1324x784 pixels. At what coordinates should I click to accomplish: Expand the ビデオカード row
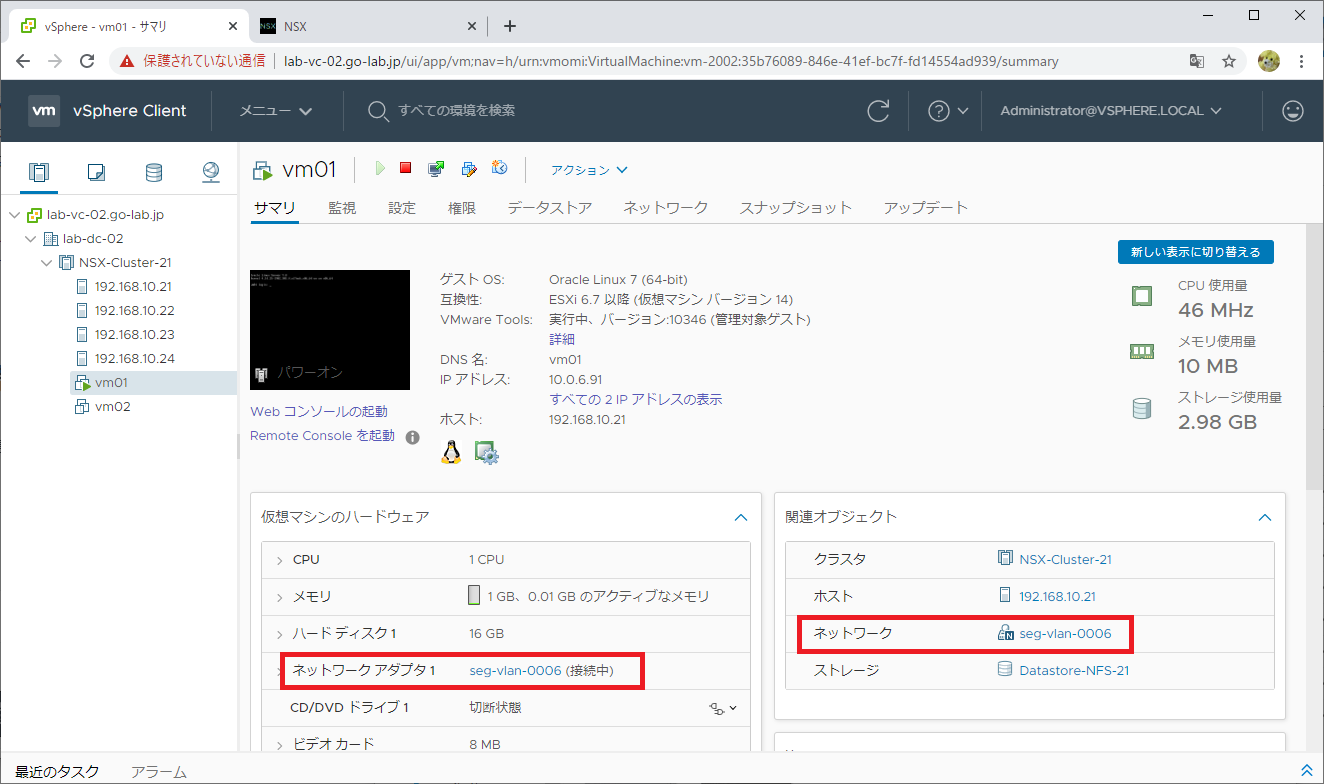click(279, 745)
